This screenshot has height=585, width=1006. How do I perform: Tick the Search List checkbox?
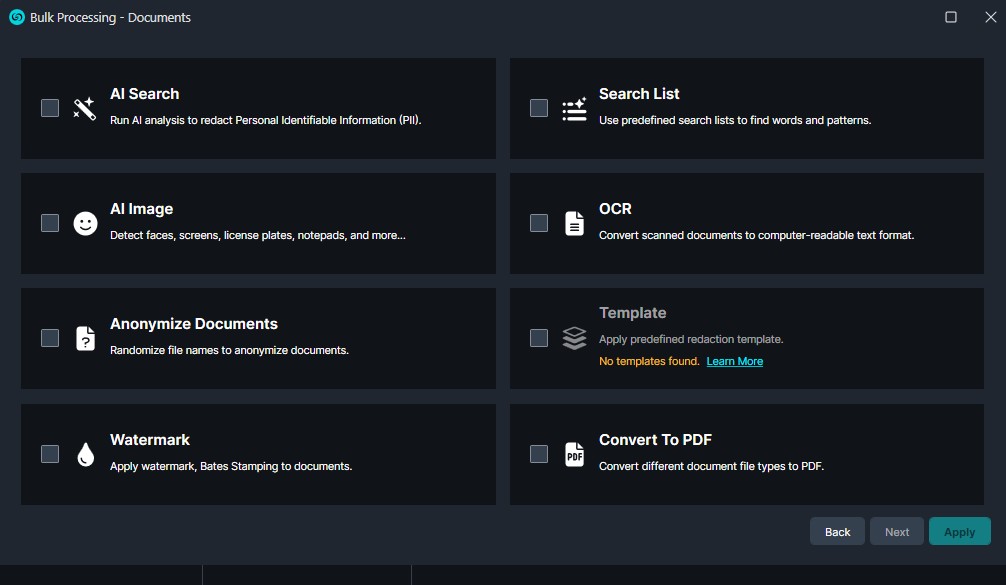539,108
